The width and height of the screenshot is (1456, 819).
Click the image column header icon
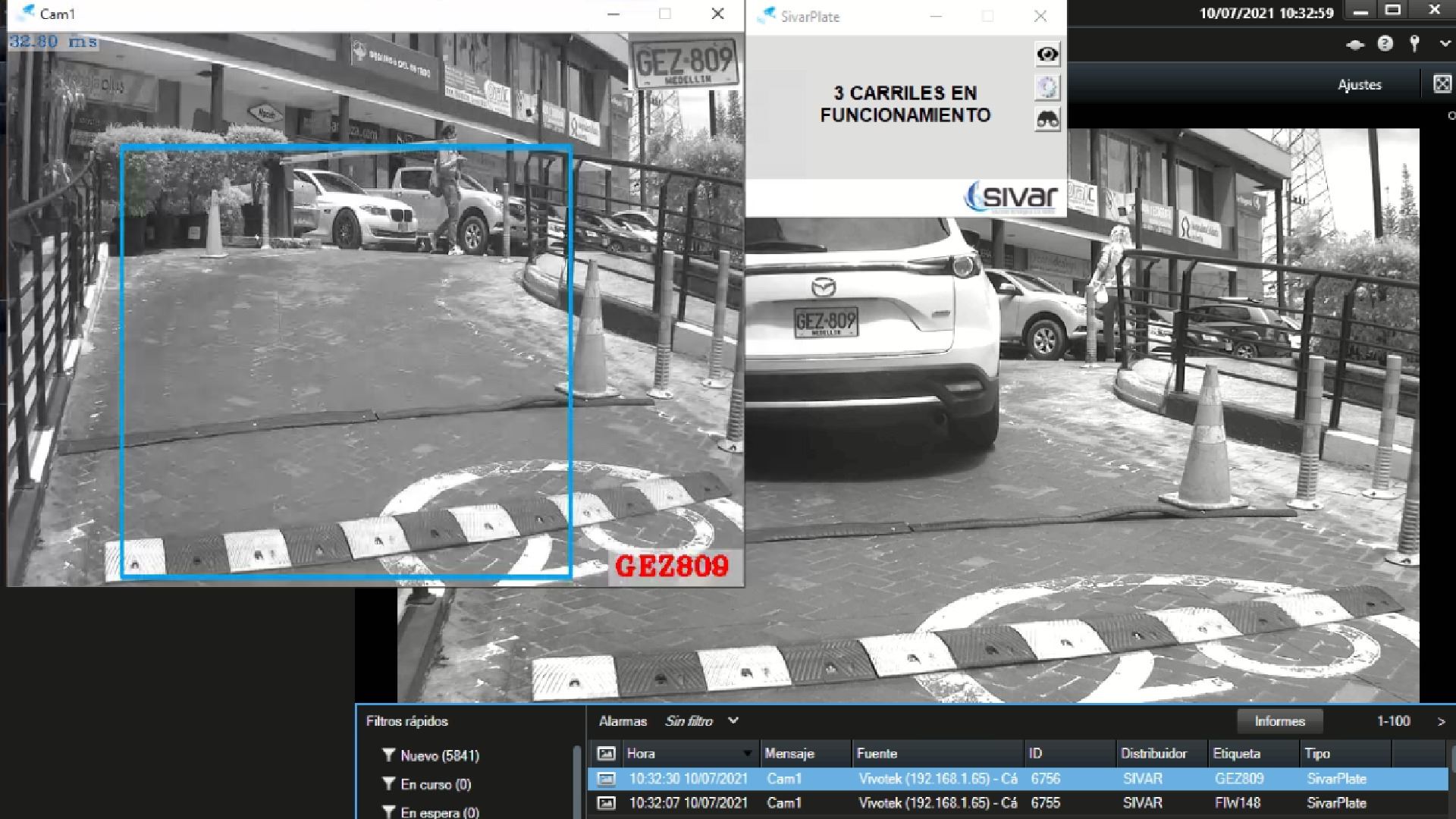click(x=606, y=753)
